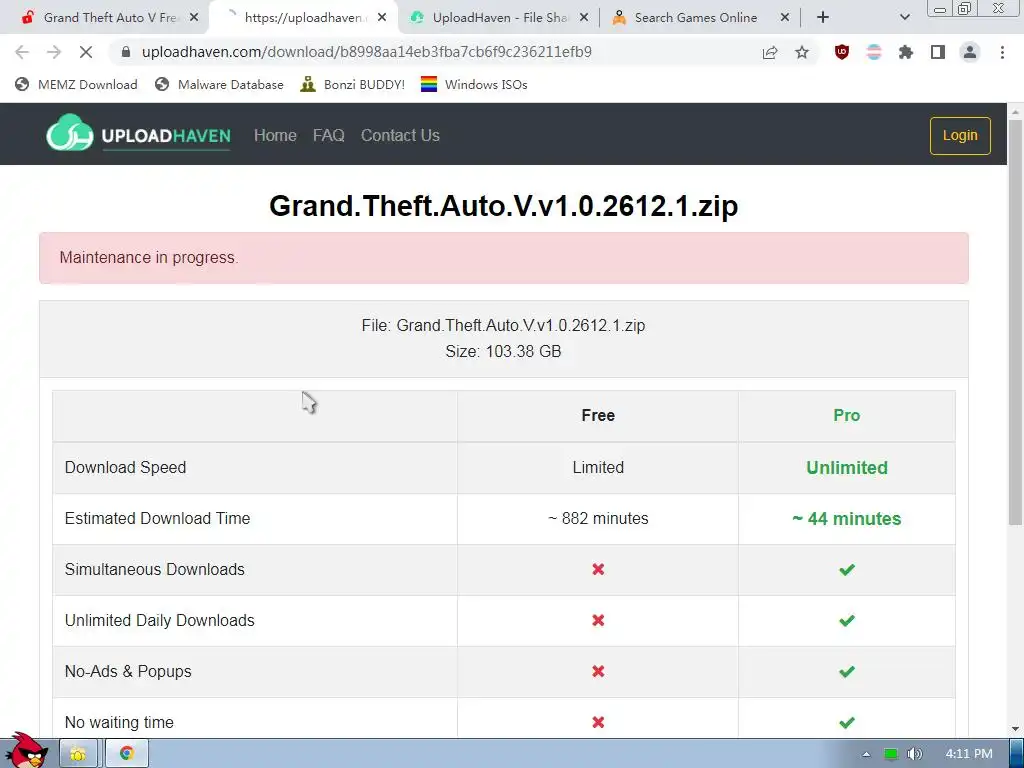The image size is (1024, 768).
Task: Click the Simultaneous Downloads row label
Action: [155, 569]
